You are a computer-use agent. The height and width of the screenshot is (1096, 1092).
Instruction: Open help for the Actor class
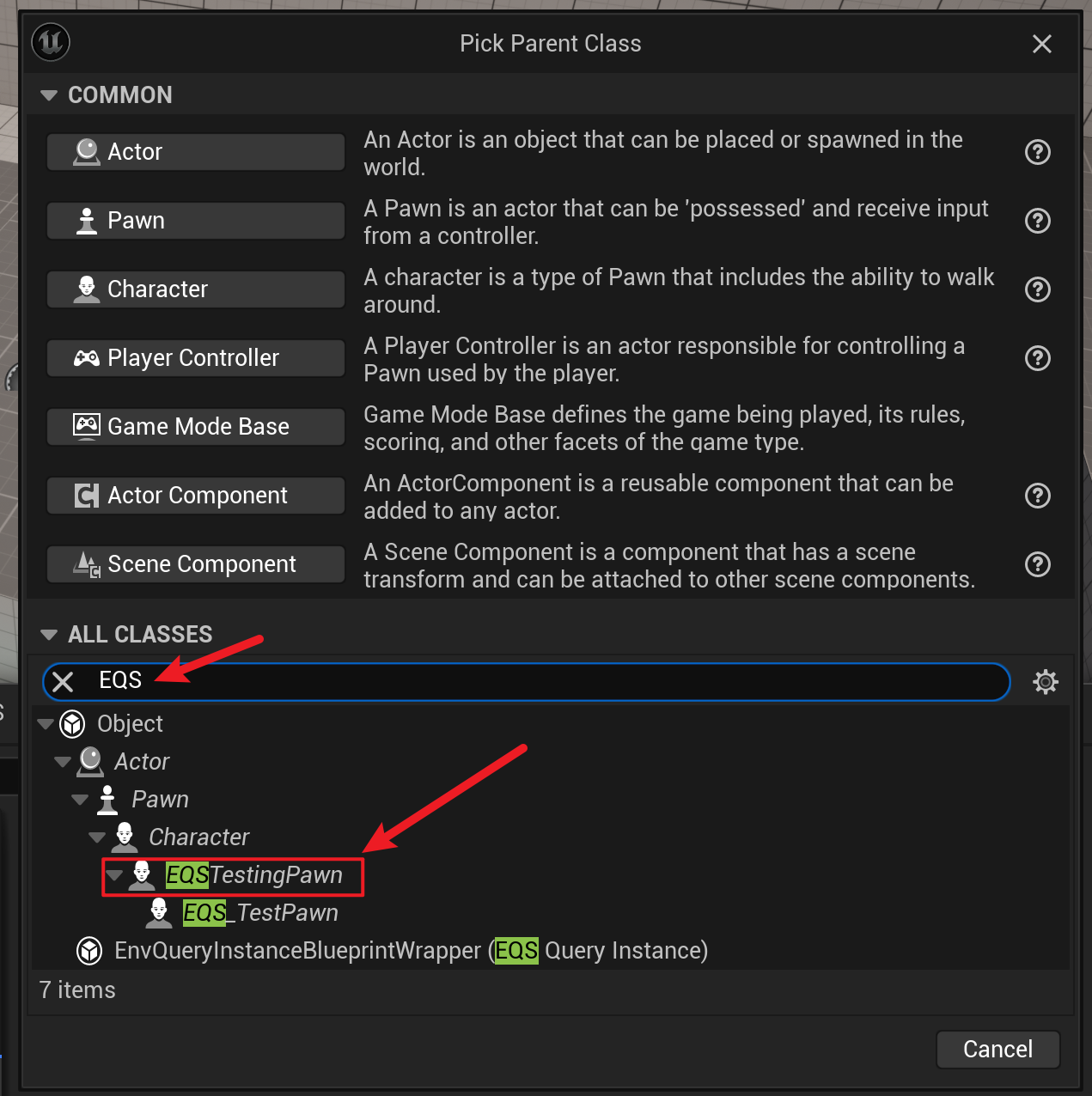pyautogui.click(x=1038, y=152)
